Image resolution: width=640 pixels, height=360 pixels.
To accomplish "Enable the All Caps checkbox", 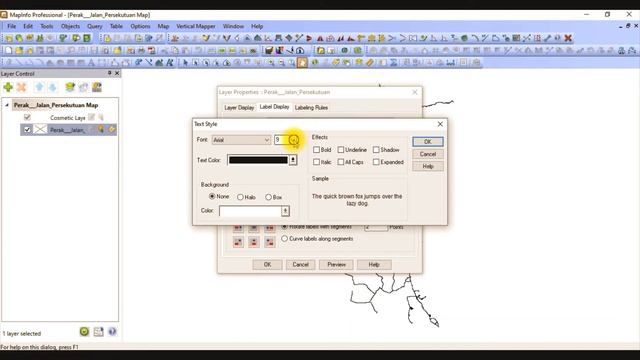I will coord(341,162).
